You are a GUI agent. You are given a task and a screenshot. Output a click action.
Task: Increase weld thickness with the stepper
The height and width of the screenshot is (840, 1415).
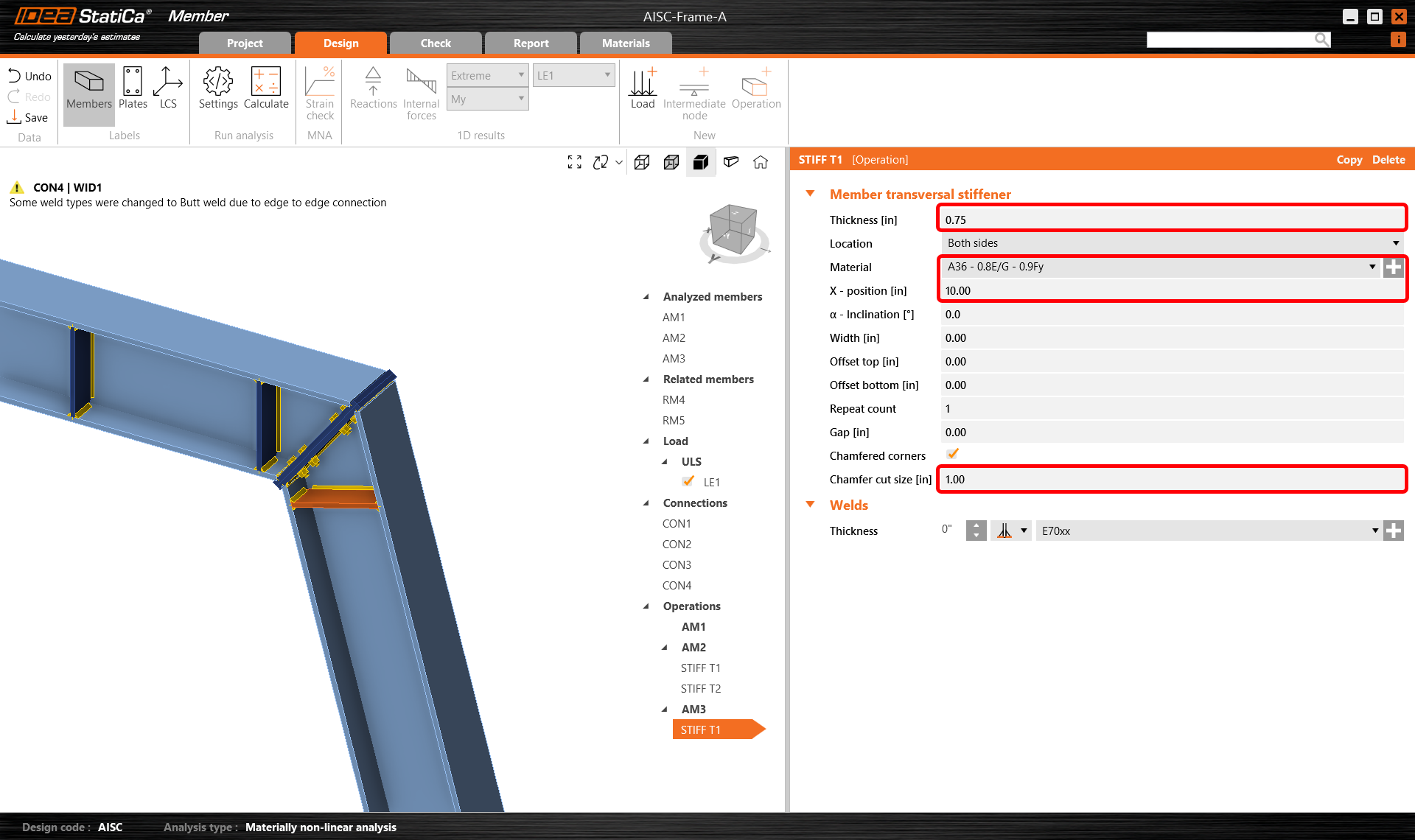[x=976, y=525]
